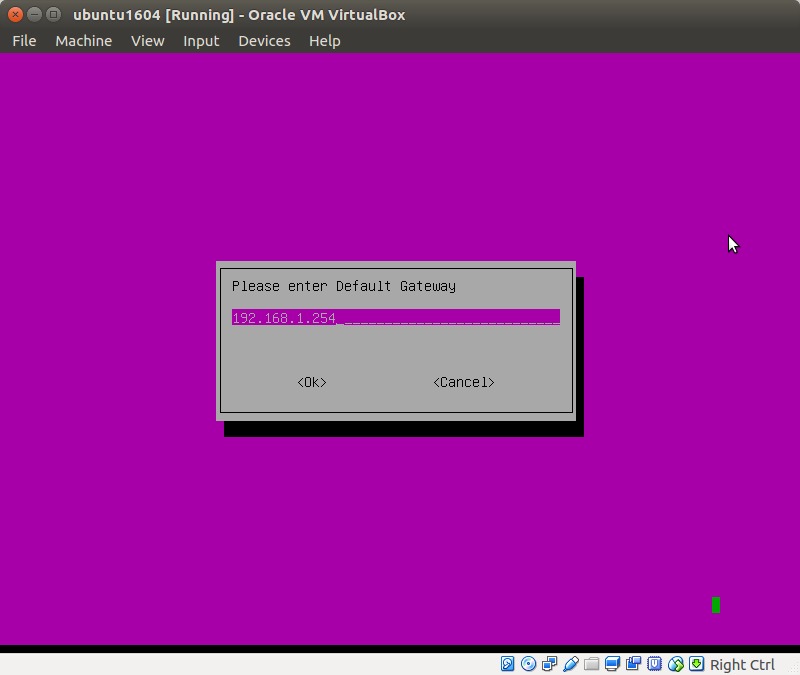Open the Input menu
800x675 pixels.
coord(201,41)
